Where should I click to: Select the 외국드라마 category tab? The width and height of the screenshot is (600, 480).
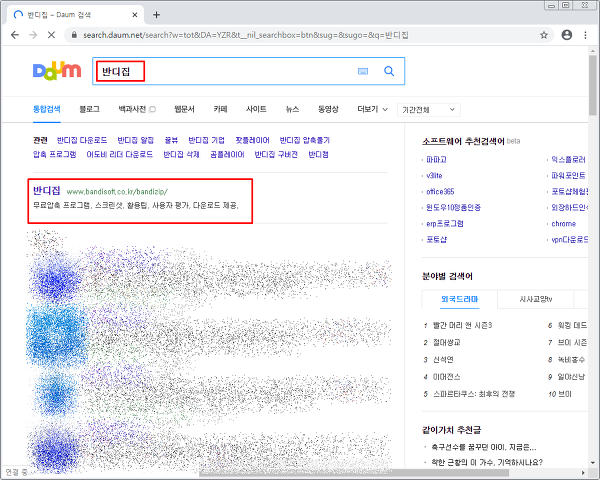460,299
